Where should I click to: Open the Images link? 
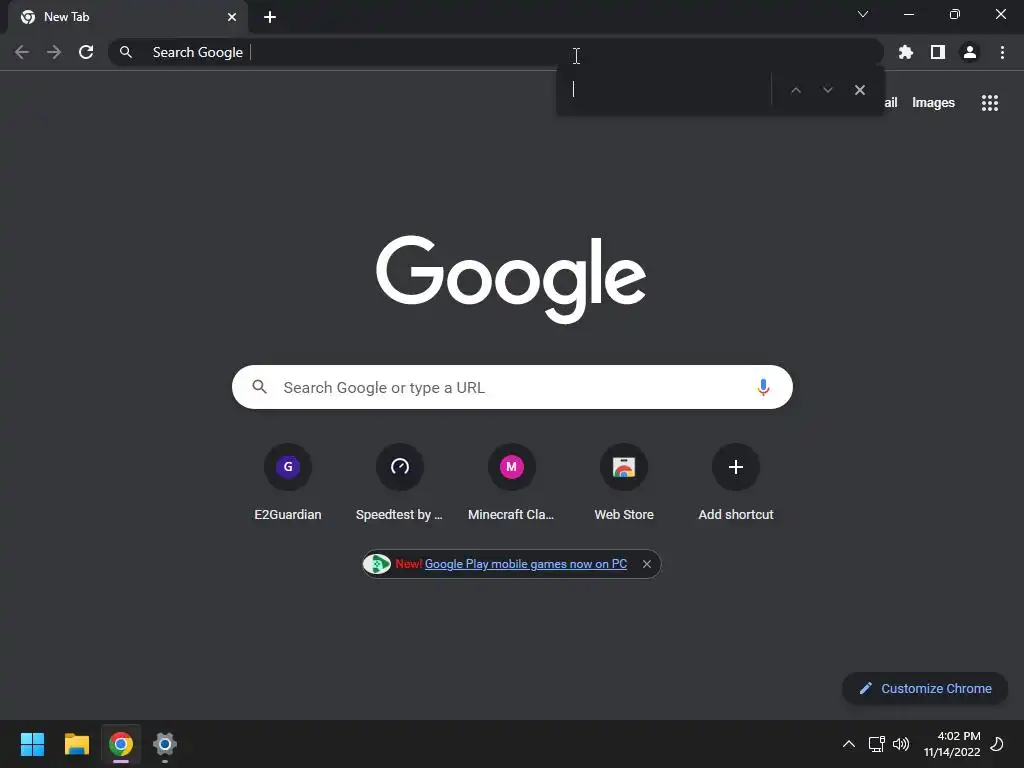[933, 103]
